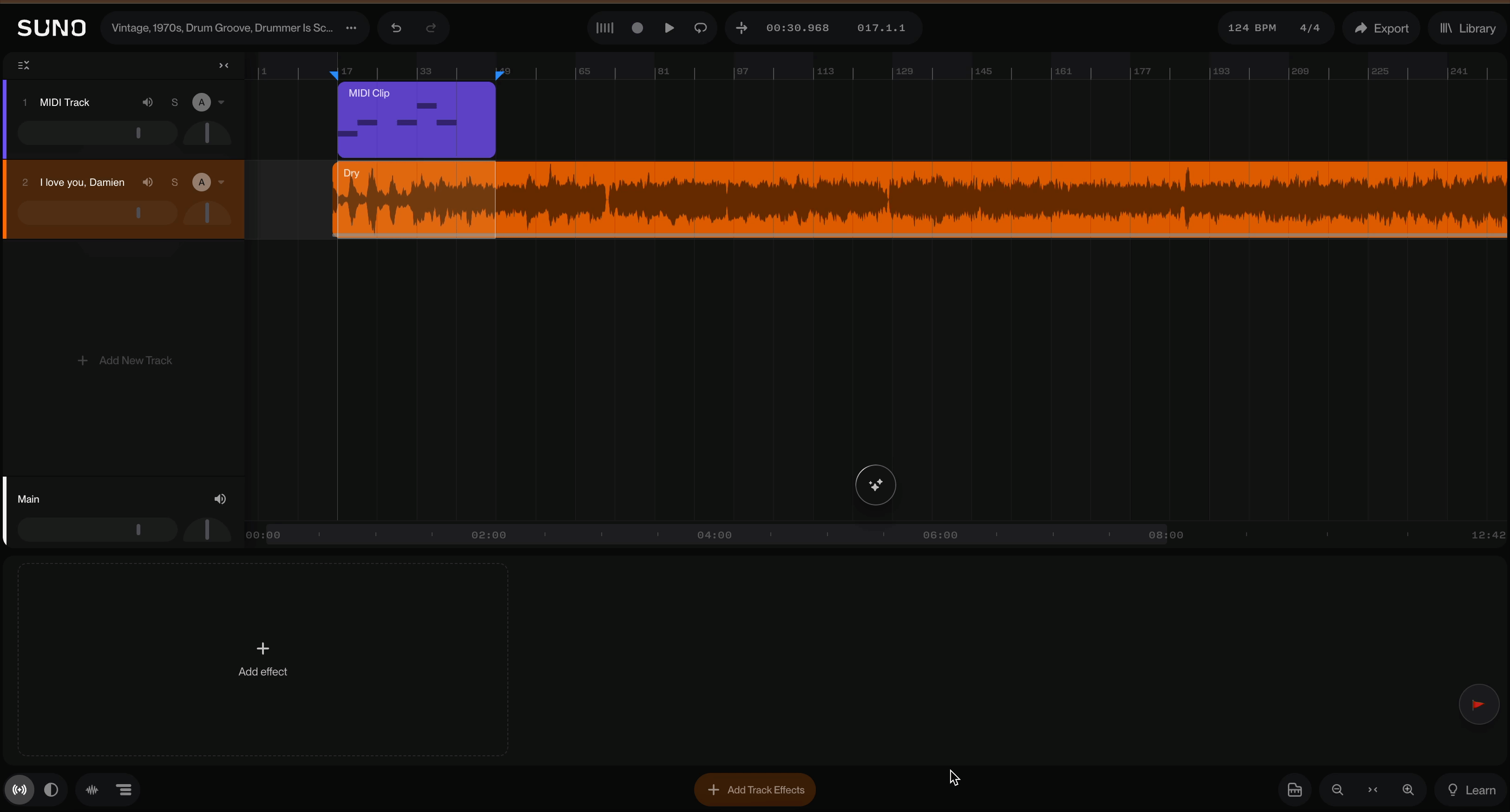The width and height of the screenshot is (1510, 812).
Task: Solo the MIDI Track
Action: tap(174, 102)
